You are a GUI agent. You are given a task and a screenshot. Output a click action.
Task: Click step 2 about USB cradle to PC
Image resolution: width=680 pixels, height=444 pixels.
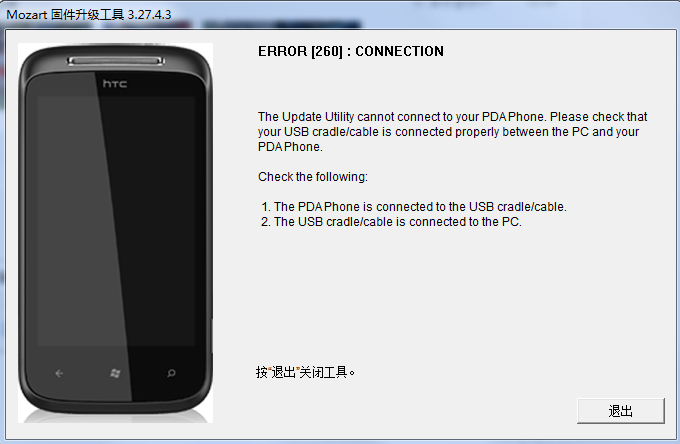tap(391, 222)
